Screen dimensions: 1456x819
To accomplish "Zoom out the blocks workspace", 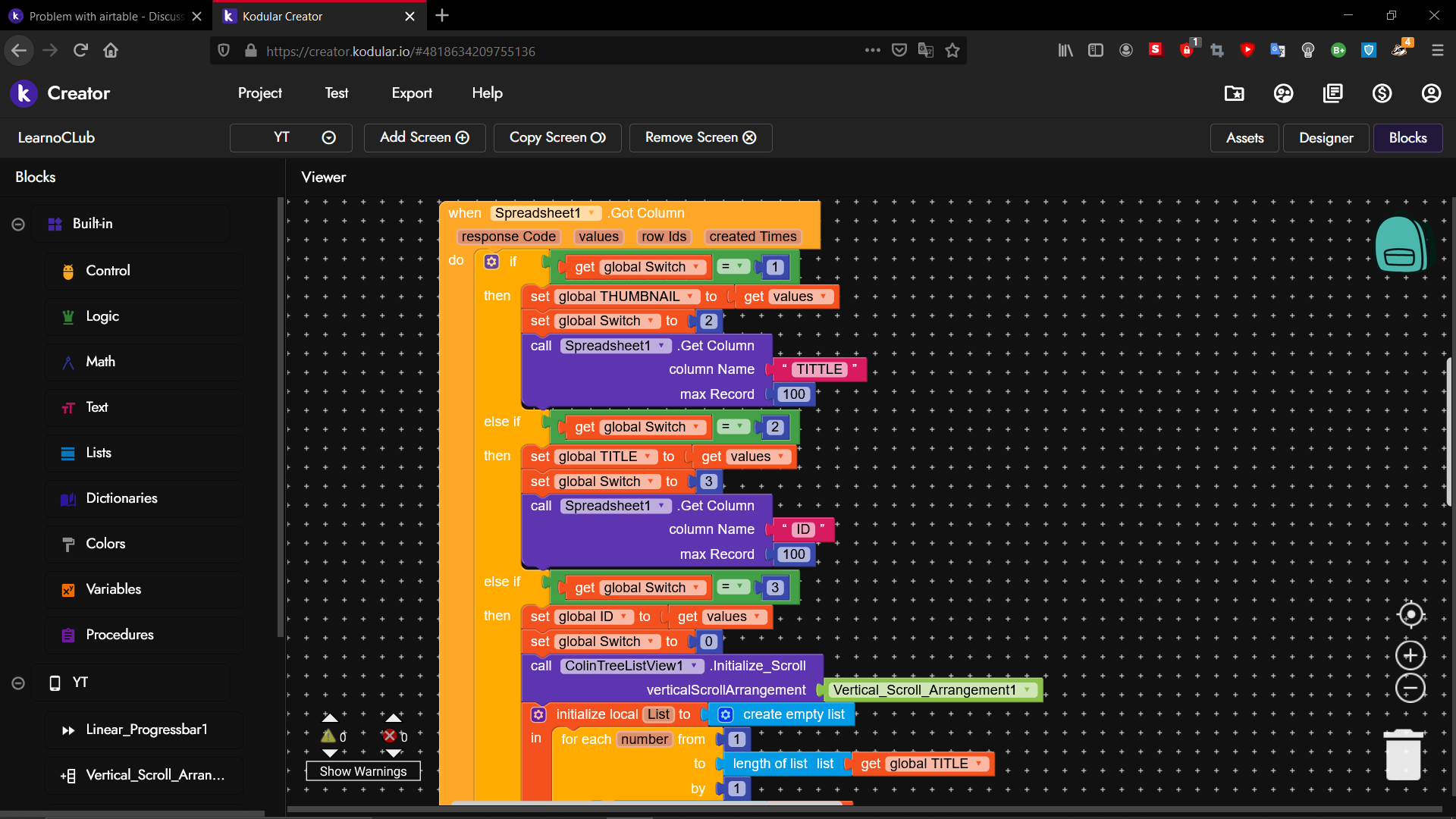I will click(x=1410, y=689).
